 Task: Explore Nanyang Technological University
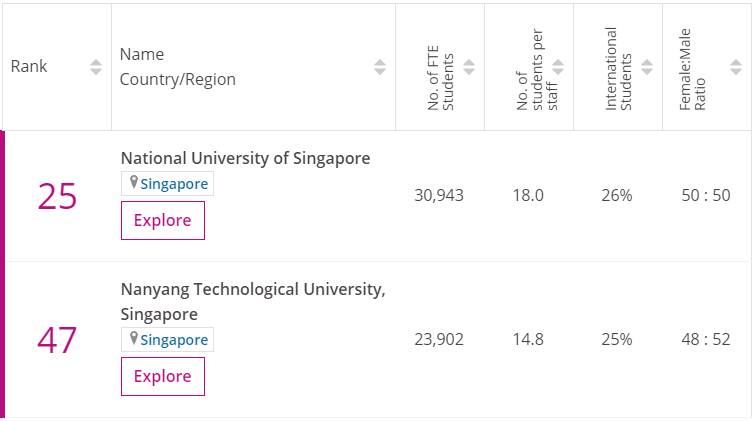162,376
